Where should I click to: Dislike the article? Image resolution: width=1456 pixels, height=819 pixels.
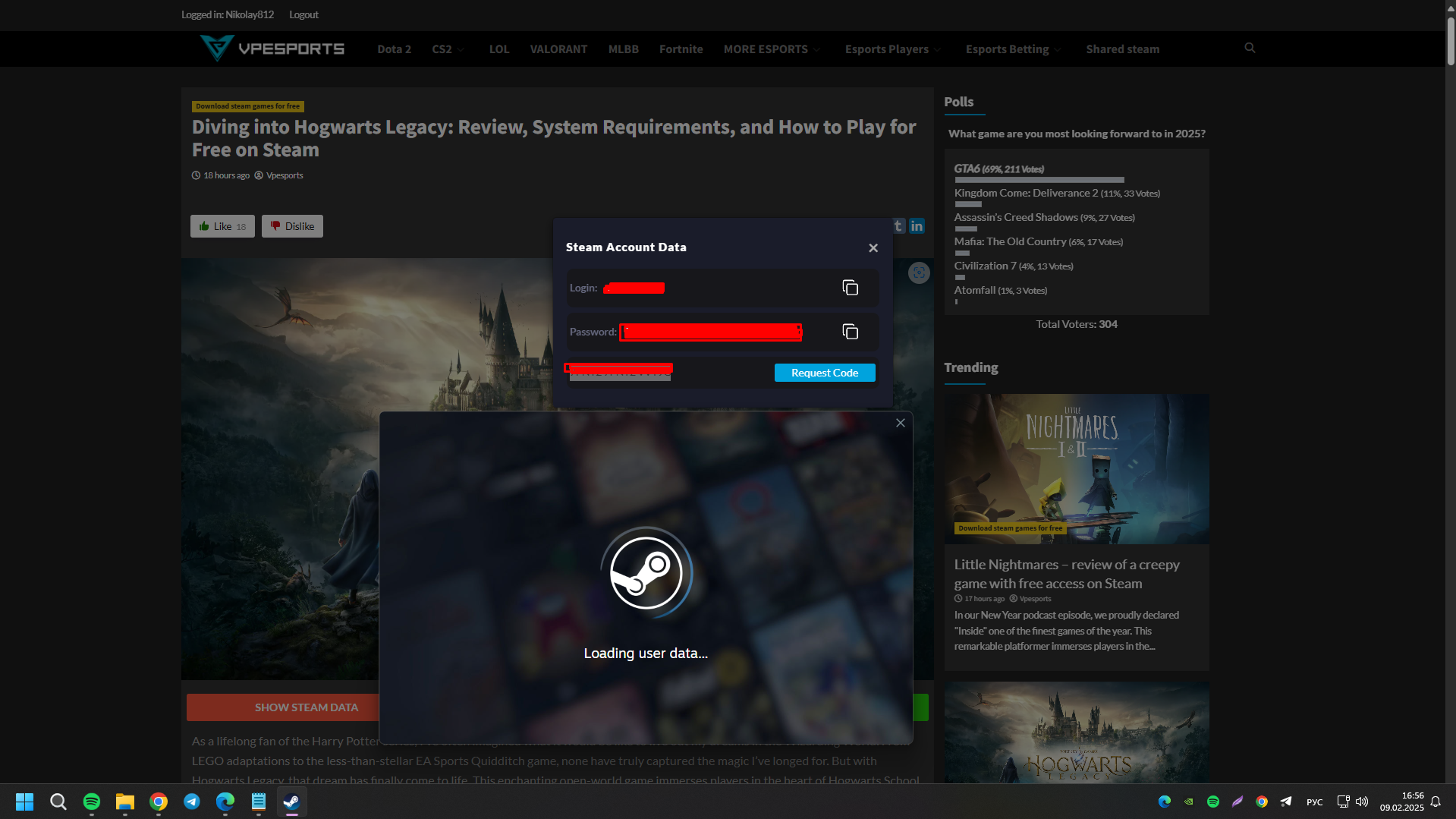pos(292,226)
